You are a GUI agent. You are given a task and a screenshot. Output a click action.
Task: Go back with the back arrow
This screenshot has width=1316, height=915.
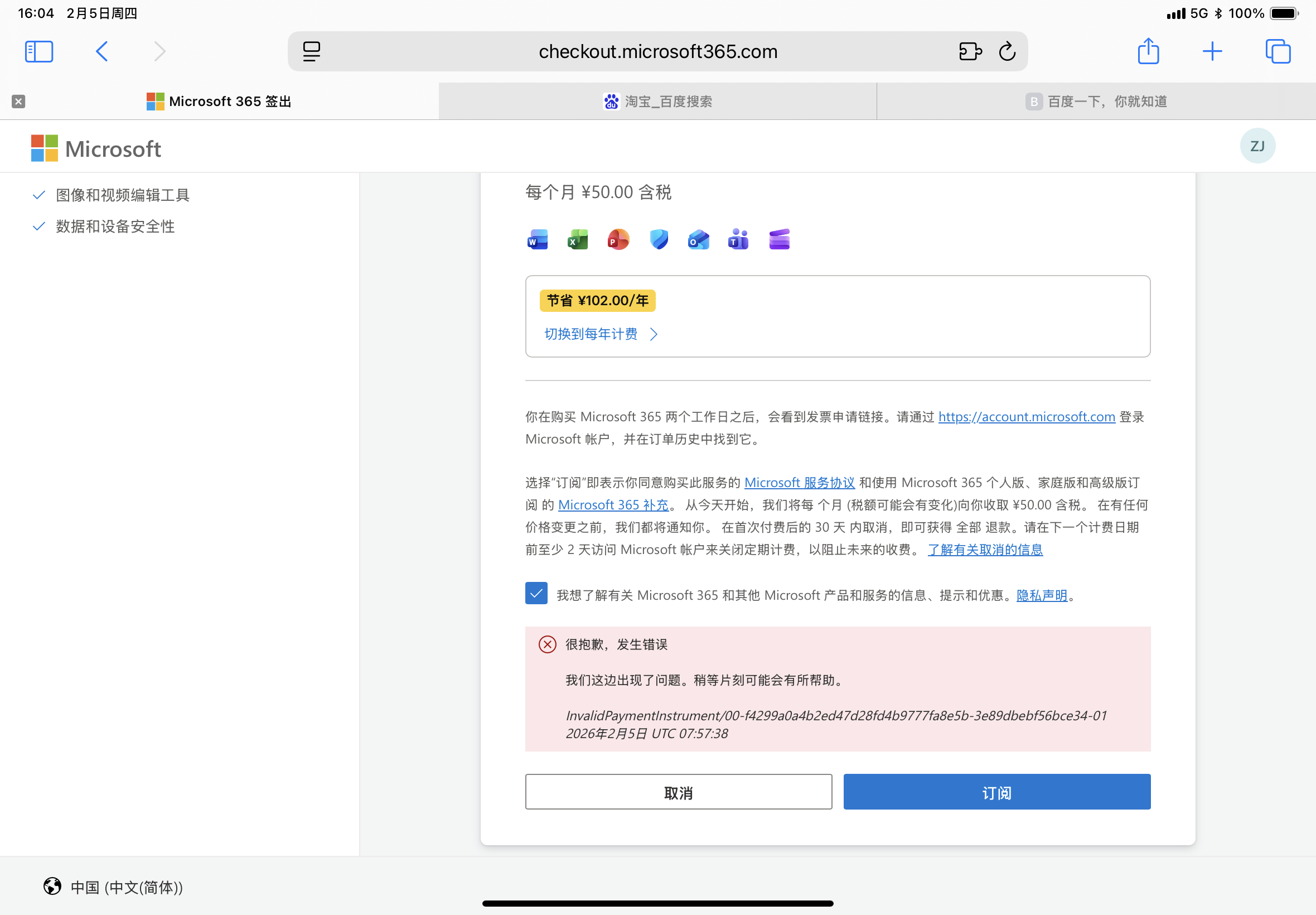pyautogui.click(x=102, y=51)
